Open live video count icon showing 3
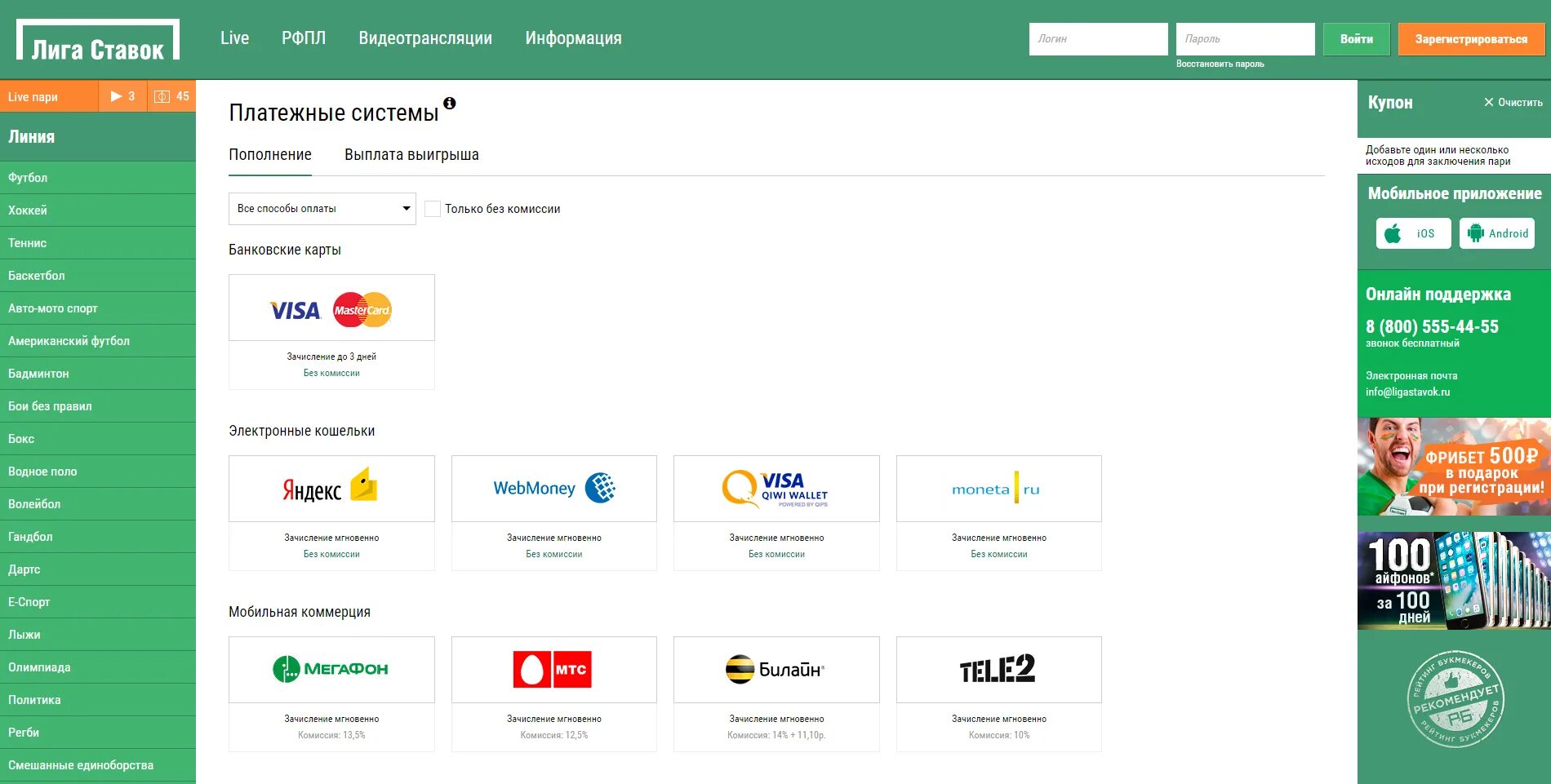This screenshot has height=784, width=1551. (122, 96)
